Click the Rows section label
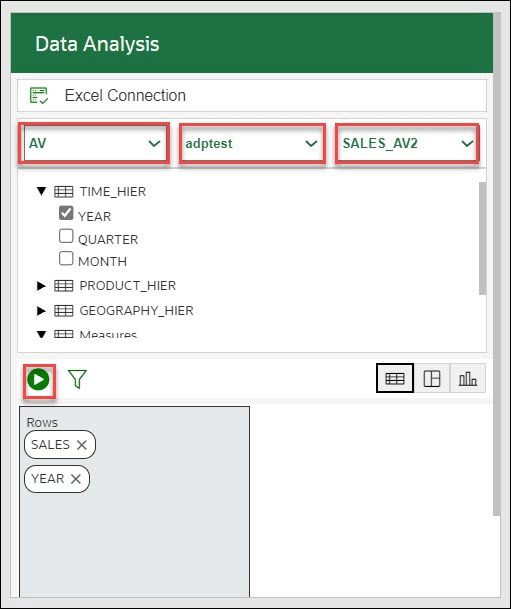 point(42,423)
